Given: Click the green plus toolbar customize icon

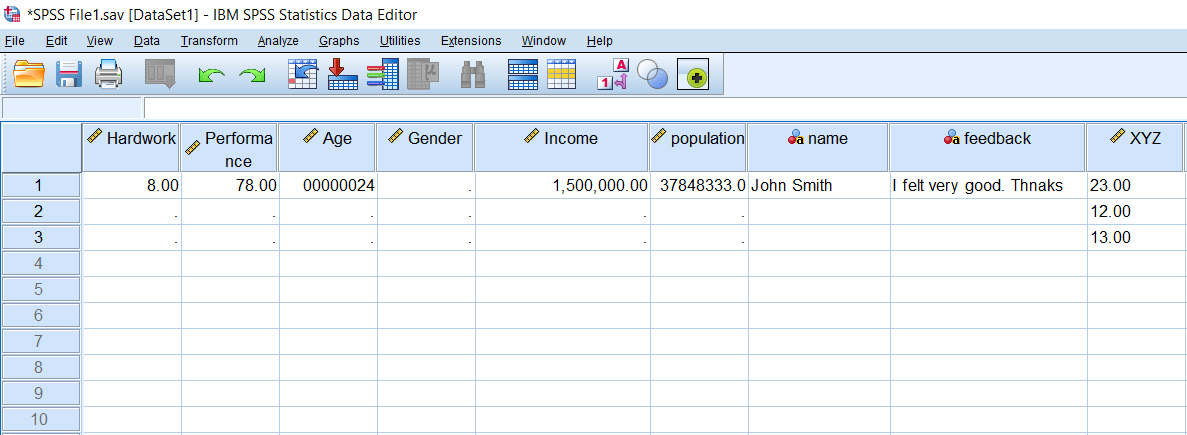Looking at the screenshot, I should pyautogui.click(x=693, y=75).
